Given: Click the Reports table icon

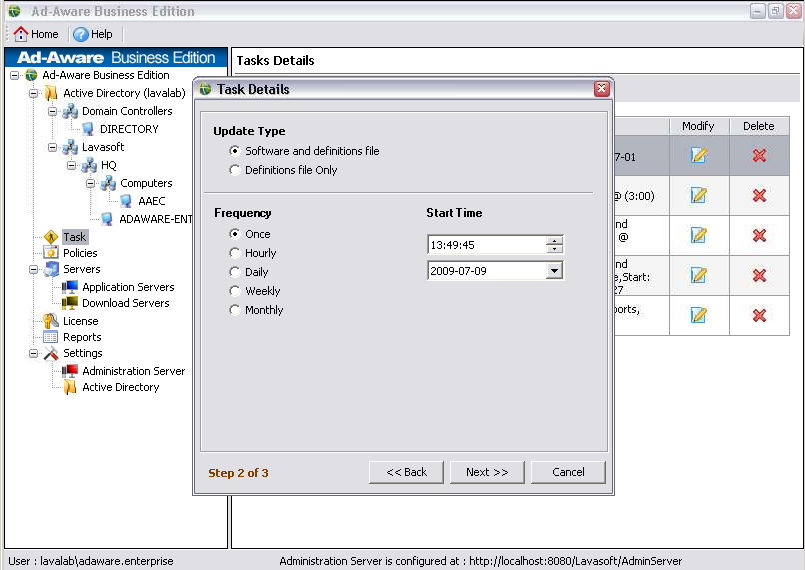Looking at the screenshot, I should [50, 337].
